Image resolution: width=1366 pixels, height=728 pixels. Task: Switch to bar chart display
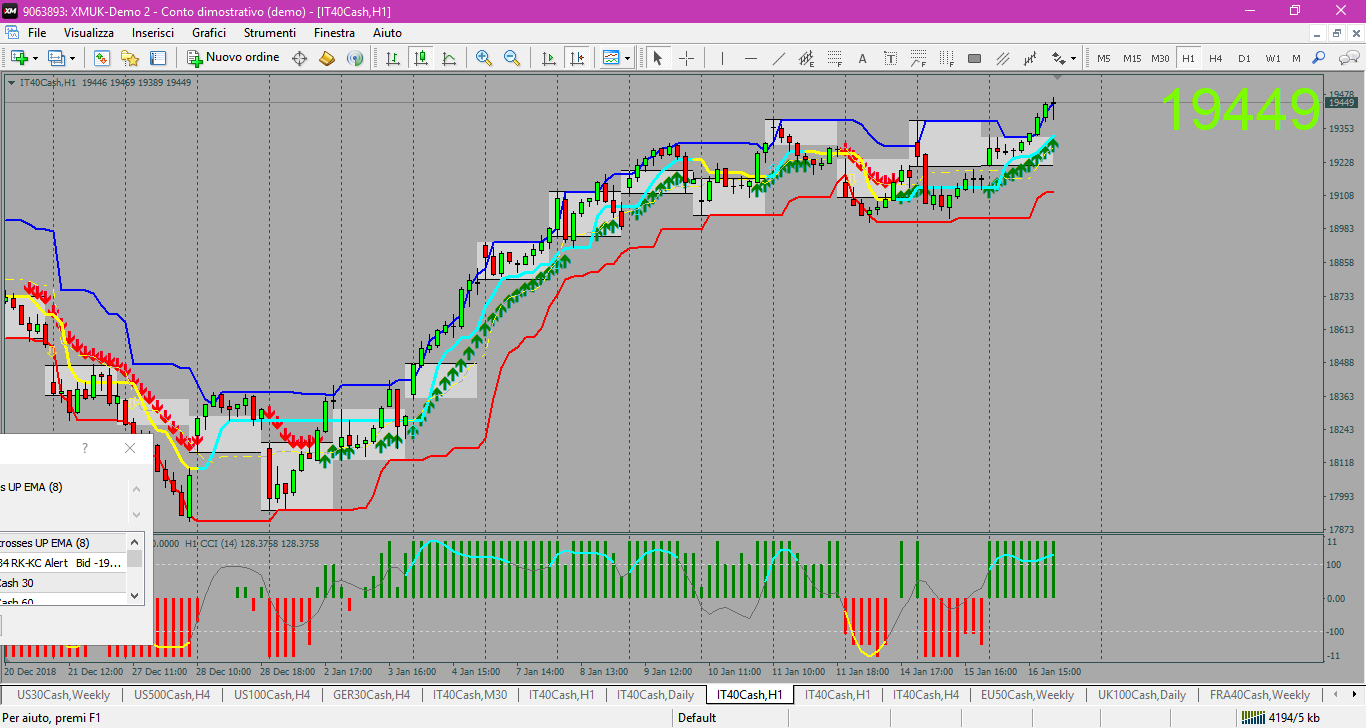pos(393,58)
